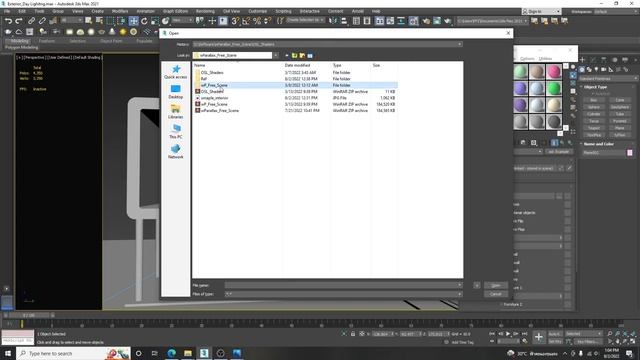Toggle the Angle Snap tool
The width and height of the screenshot is (640, 360).
(x=246, y=21)
